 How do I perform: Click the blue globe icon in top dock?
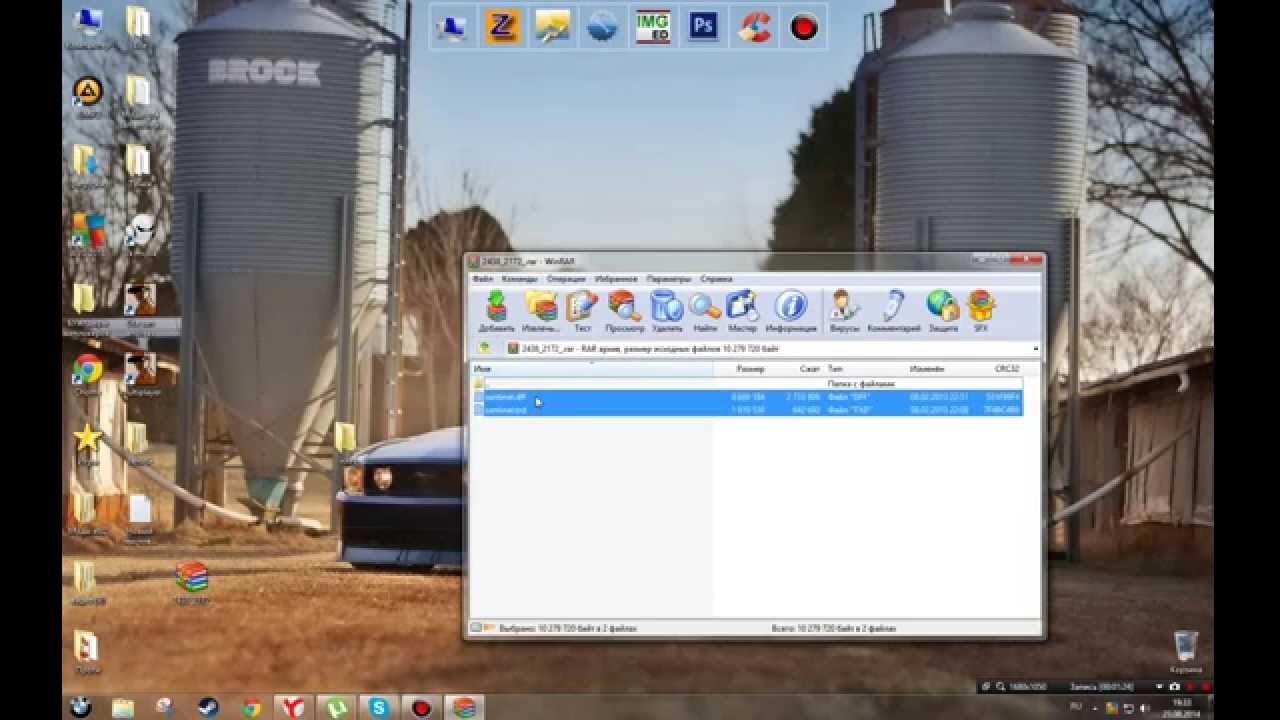602,27
